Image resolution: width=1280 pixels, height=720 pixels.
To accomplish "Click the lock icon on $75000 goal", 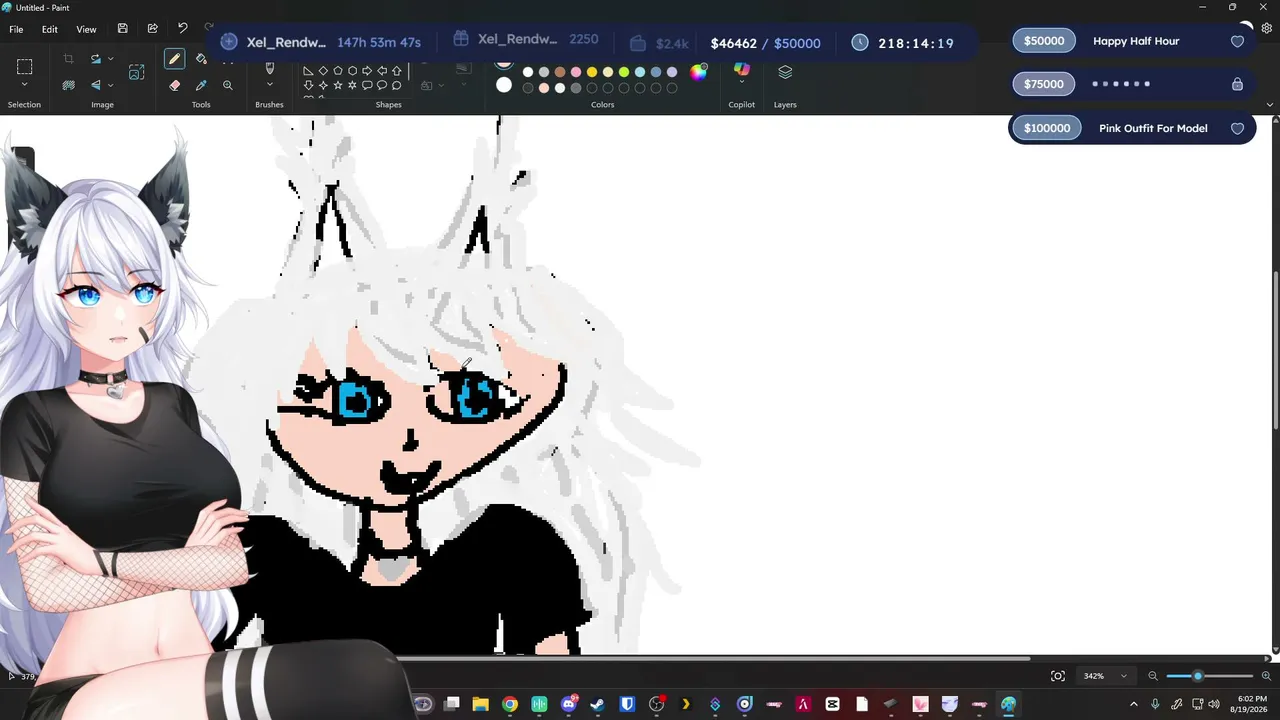I will point(1237,84).
